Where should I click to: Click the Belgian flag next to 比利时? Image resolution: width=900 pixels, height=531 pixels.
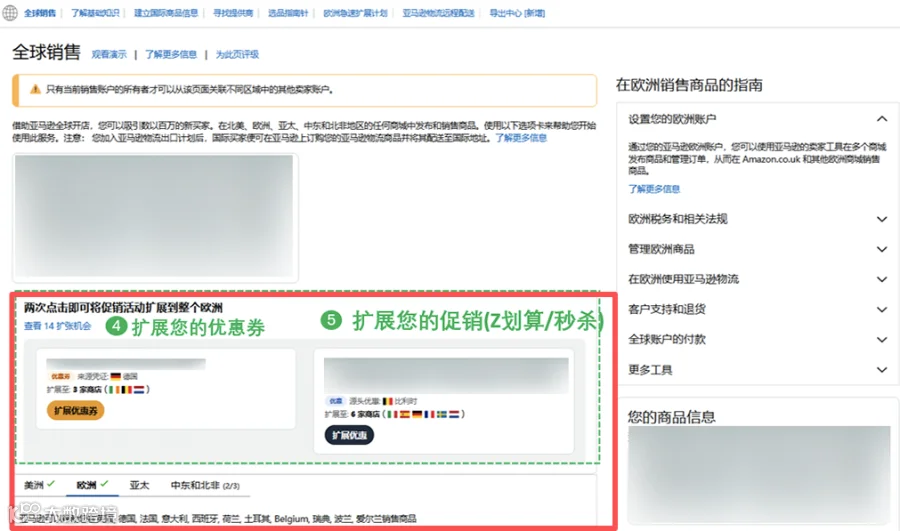(387, 401)
